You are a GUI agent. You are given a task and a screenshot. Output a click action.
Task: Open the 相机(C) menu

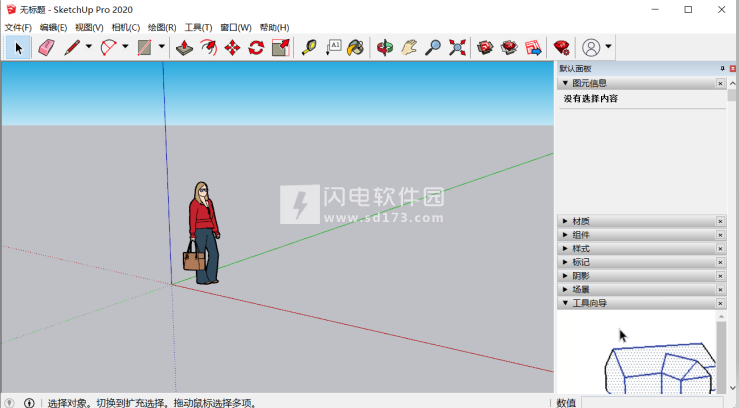coord(125,27)
